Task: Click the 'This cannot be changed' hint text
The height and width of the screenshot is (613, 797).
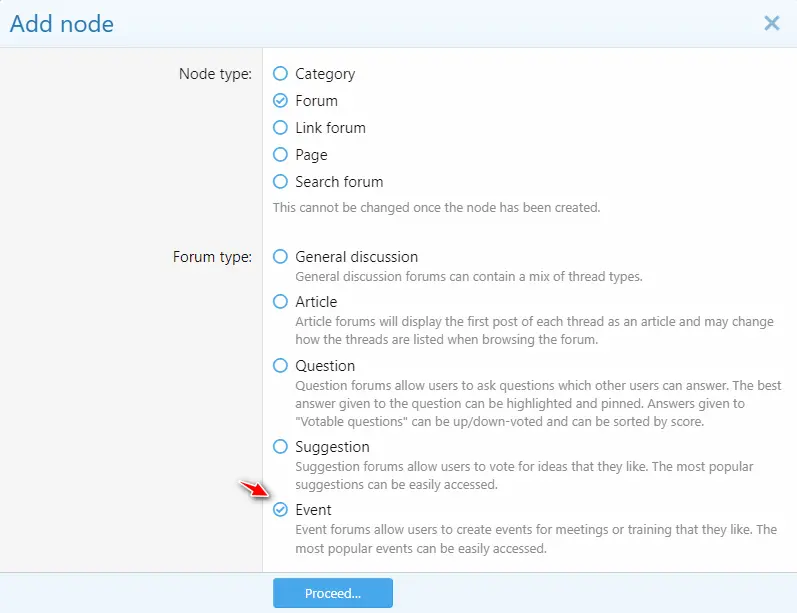Action: click(x=436, y=208)
